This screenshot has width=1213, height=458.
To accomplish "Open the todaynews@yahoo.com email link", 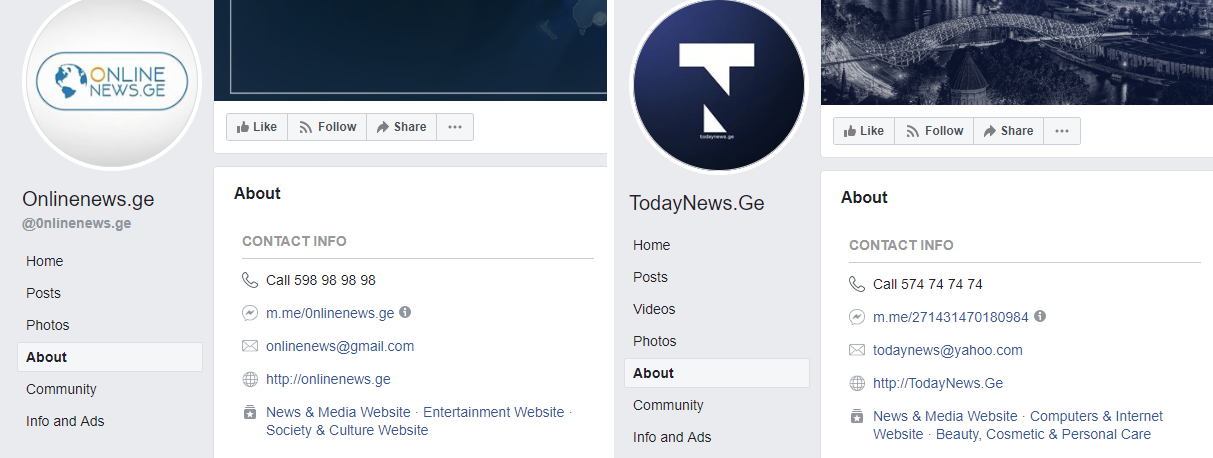I will (x=948, y=350).
